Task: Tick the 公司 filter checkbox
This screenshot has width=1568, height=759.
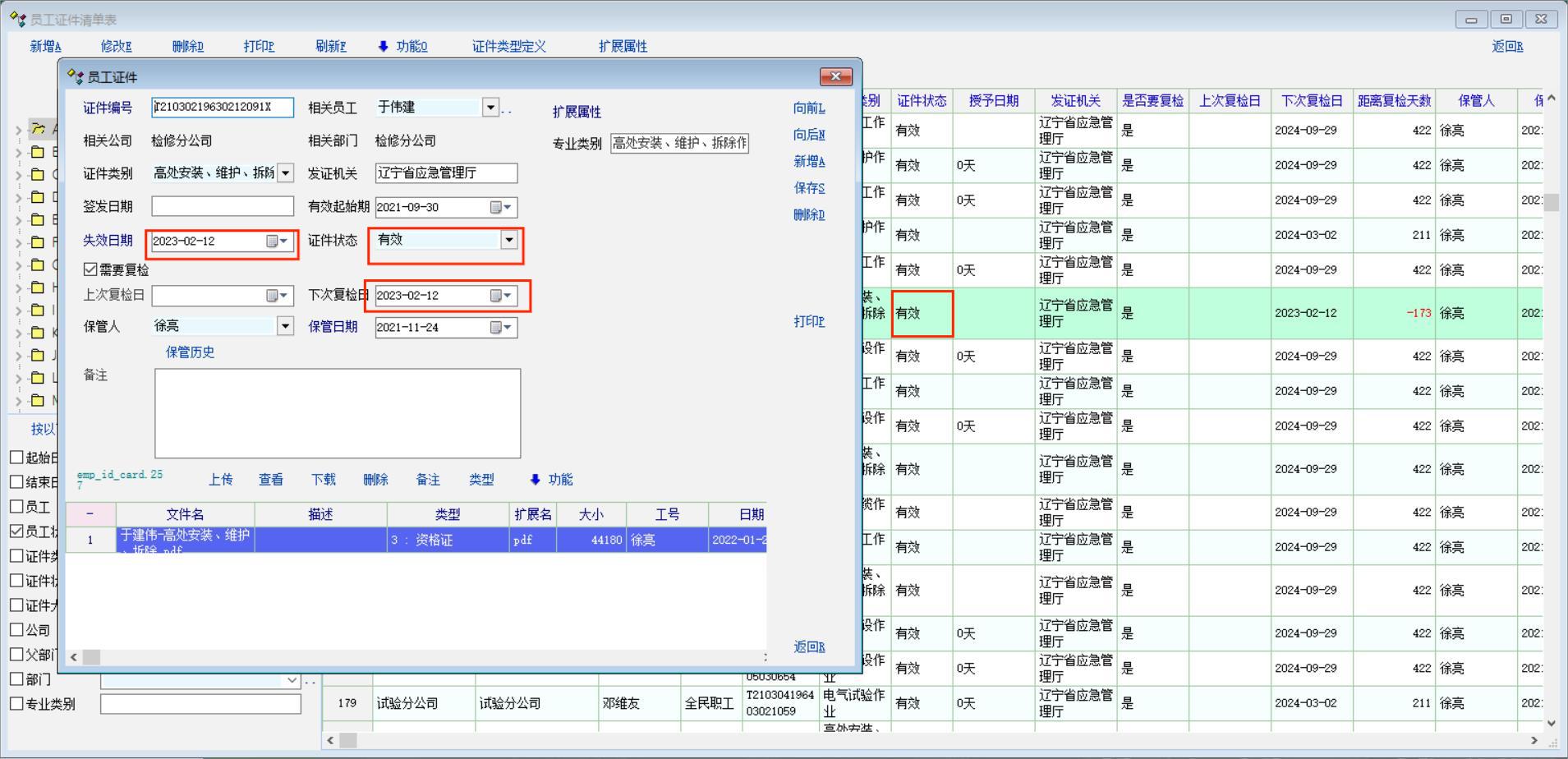Action: 16,630
